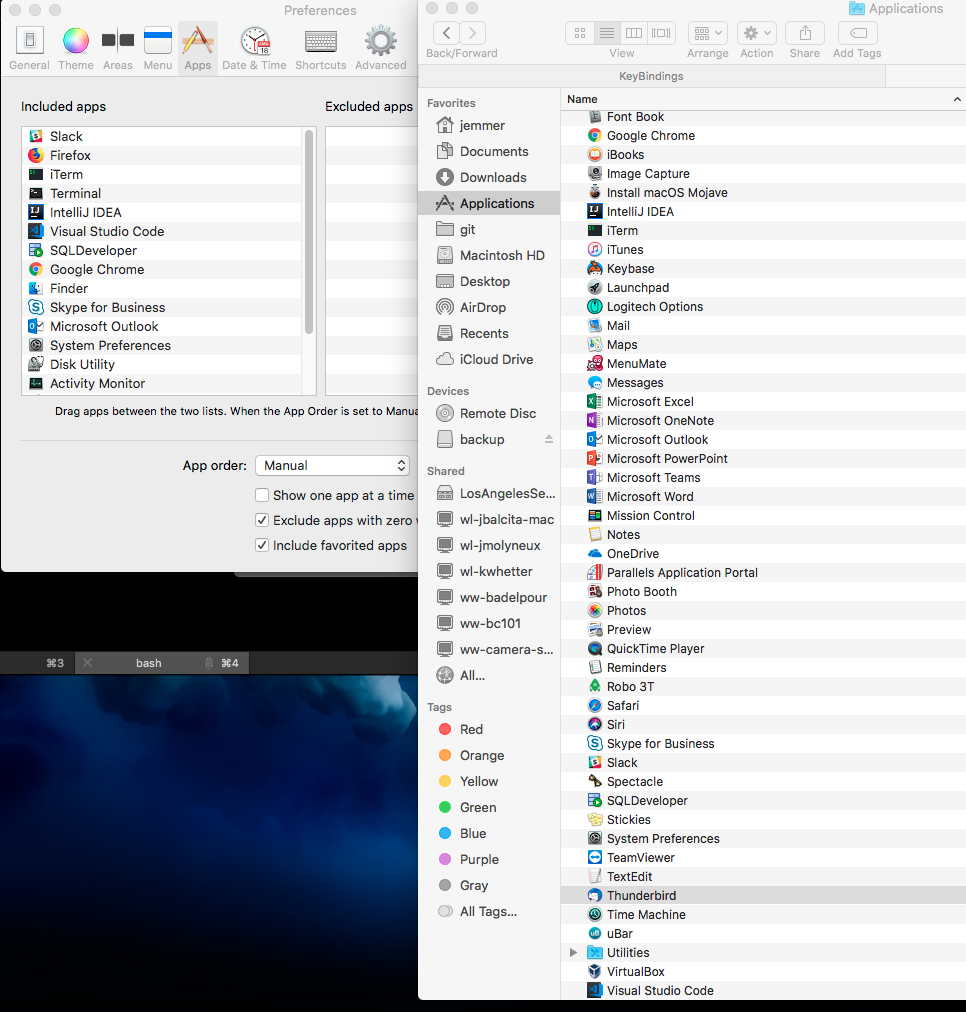Select TeamViewer in Applications list
The height and width of the screenshot is (1012, 966).
[763, 858]
